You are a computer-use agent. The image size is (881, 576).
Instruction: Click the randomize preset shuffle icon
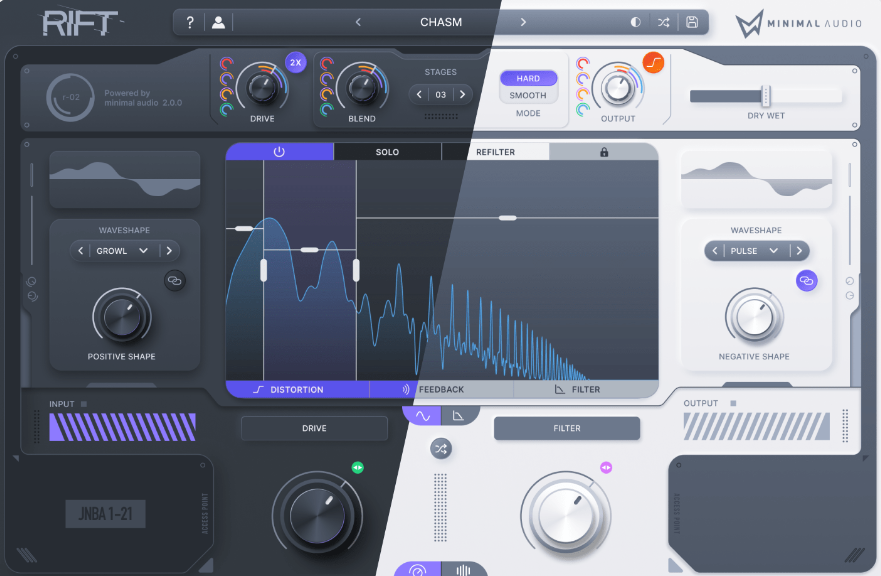click(x=663, y=22)
